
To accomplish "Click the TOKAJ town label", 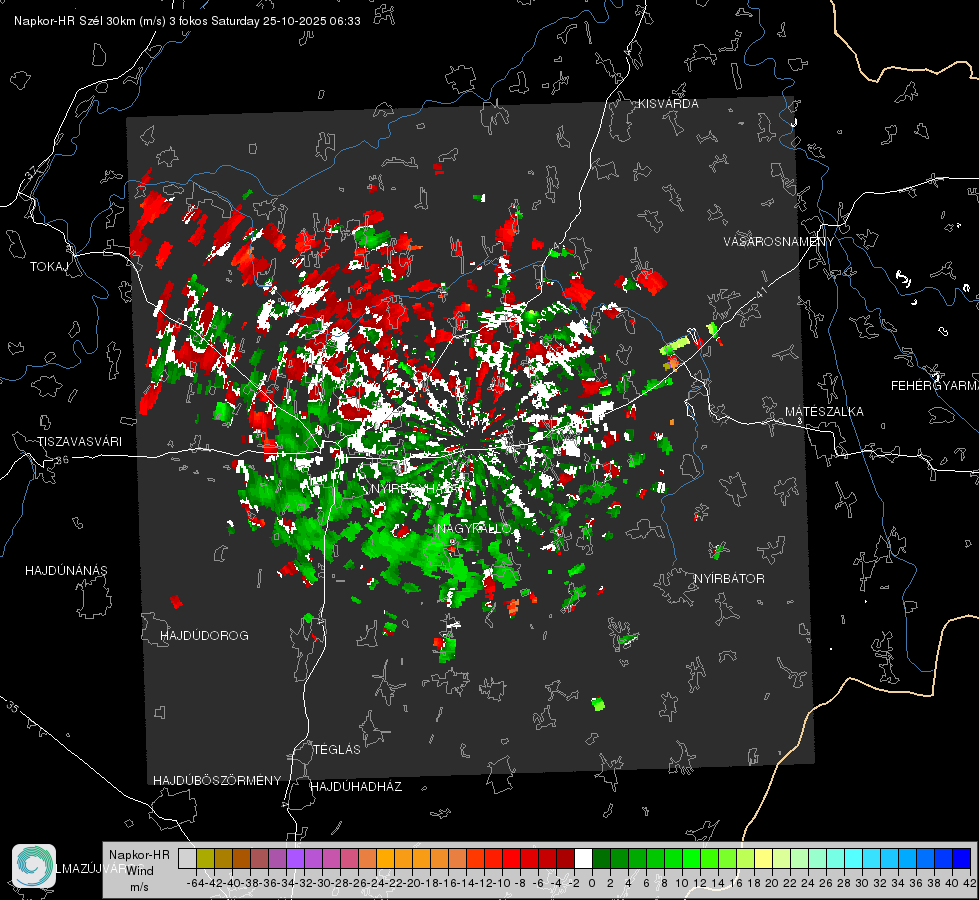I will click(x=49, y=267).
